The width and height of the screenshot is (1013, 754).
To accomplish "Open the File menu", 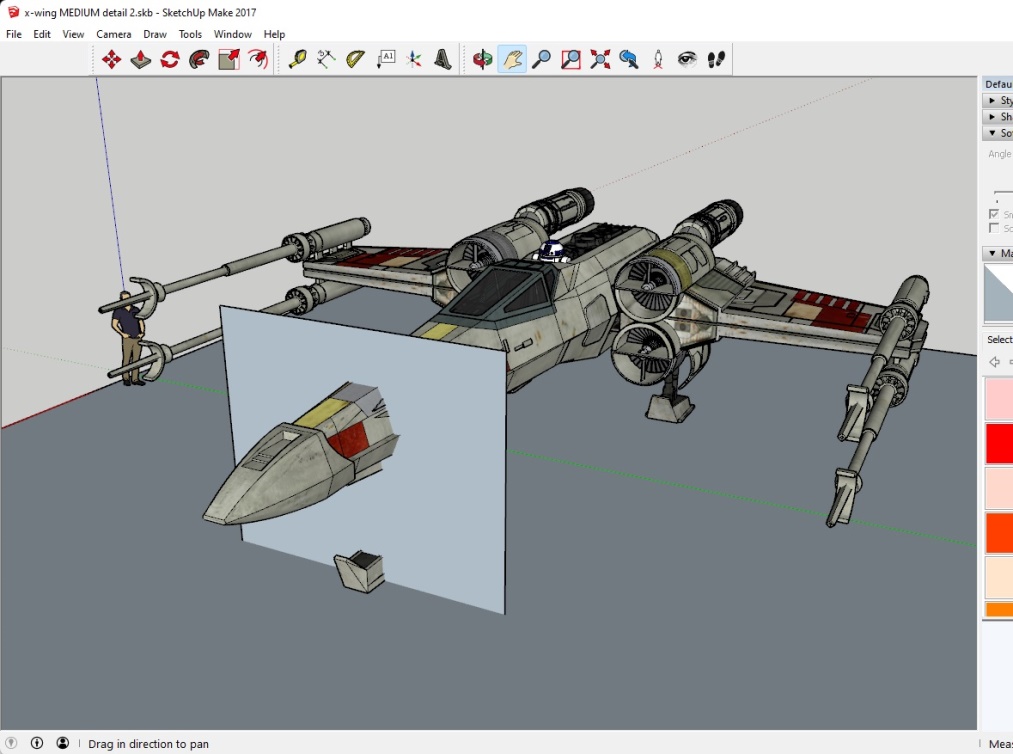I will point(14,34).
